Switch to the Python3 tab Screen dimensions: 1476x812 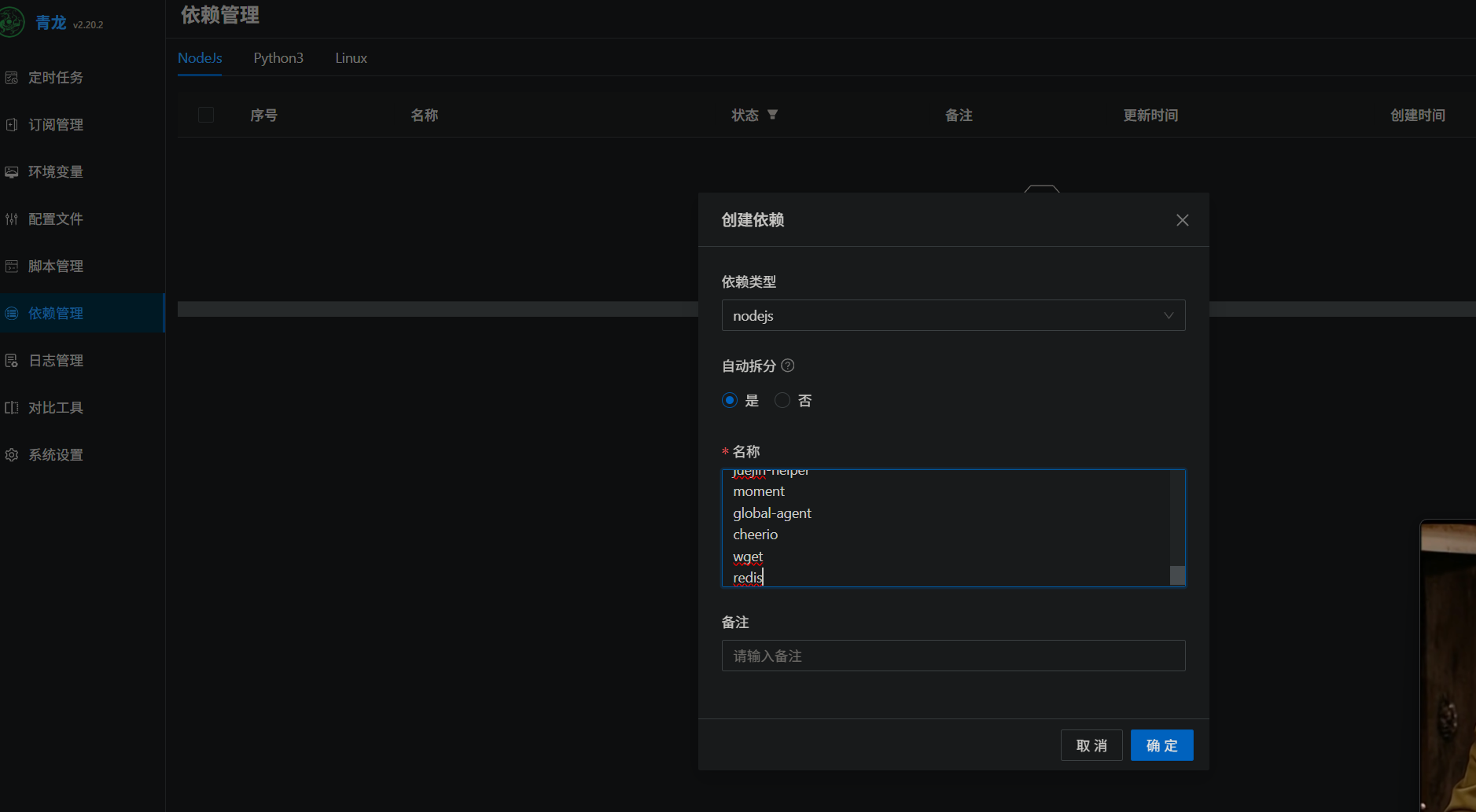click(x=278, y=58)
